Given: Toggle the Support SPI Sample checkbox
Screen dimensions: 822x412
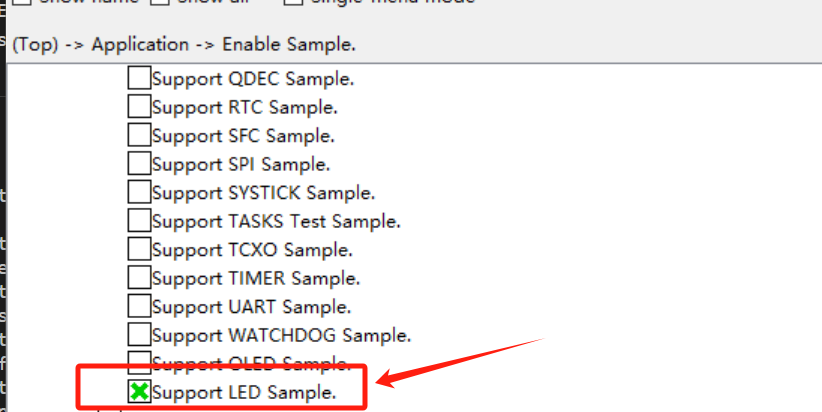Looking at the screenshot, I should pyautogui.click(x=139, y=163).
